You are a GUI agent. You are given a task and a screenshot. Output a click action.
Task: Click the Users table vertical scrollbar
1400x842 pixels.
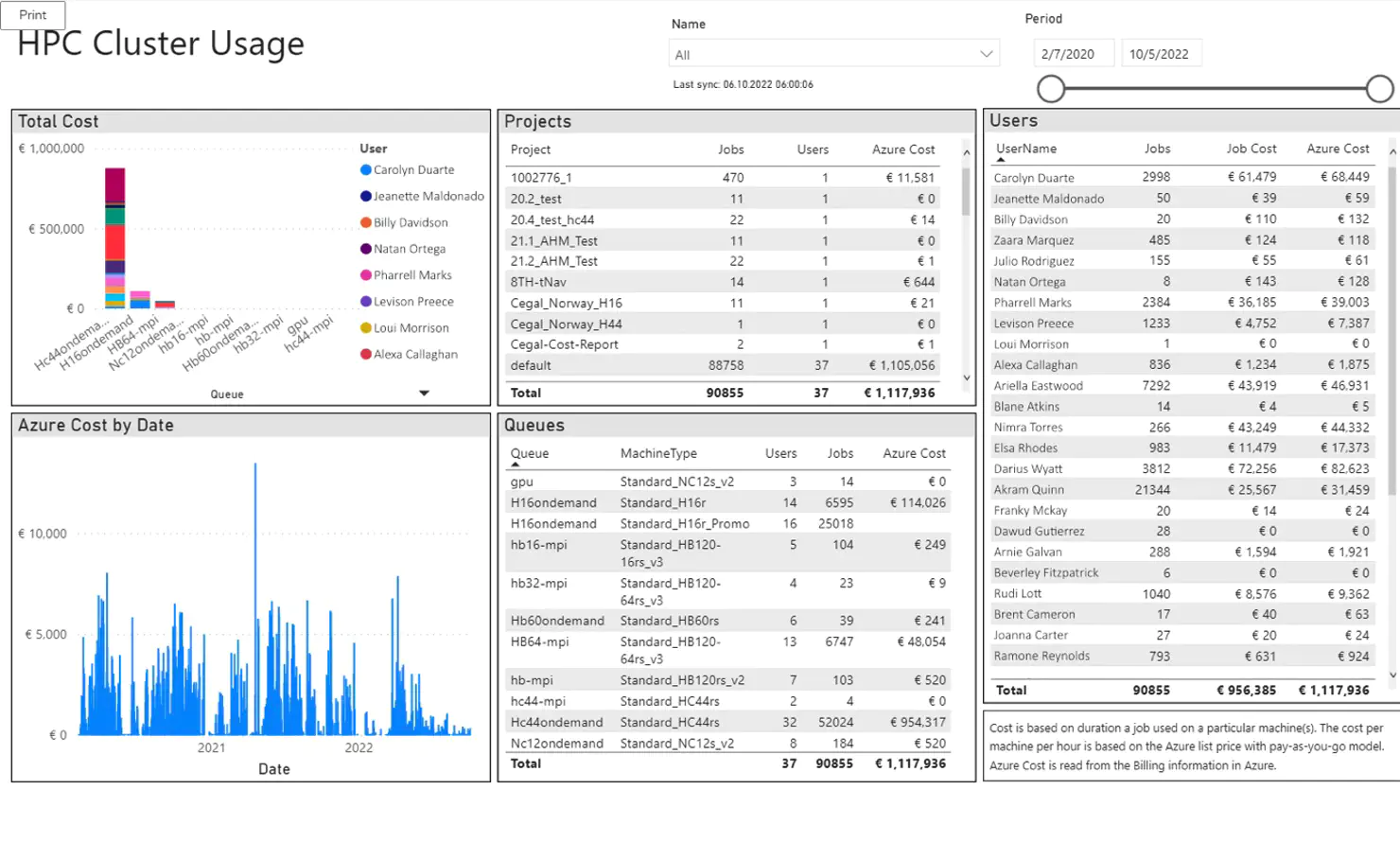click(x=1391, y=331)
